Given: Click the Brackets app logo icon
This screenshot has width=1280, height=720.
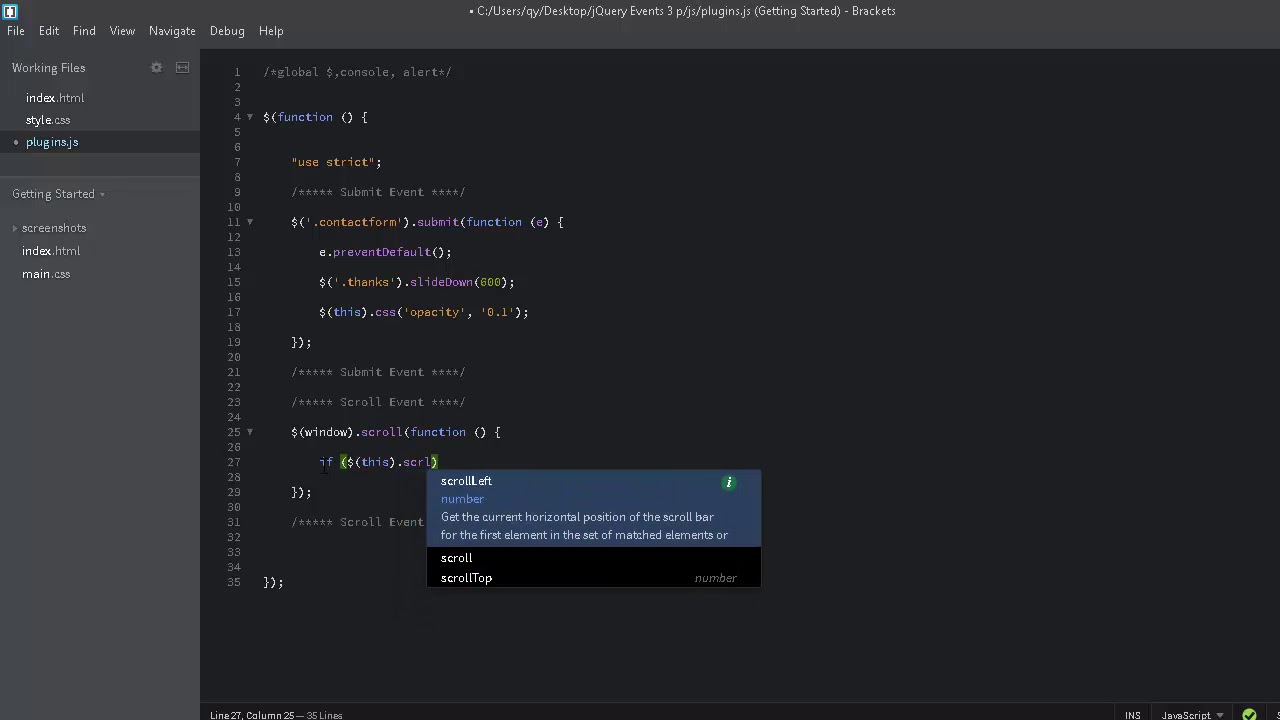Looking at the screenshot, I should click(10, 11).
